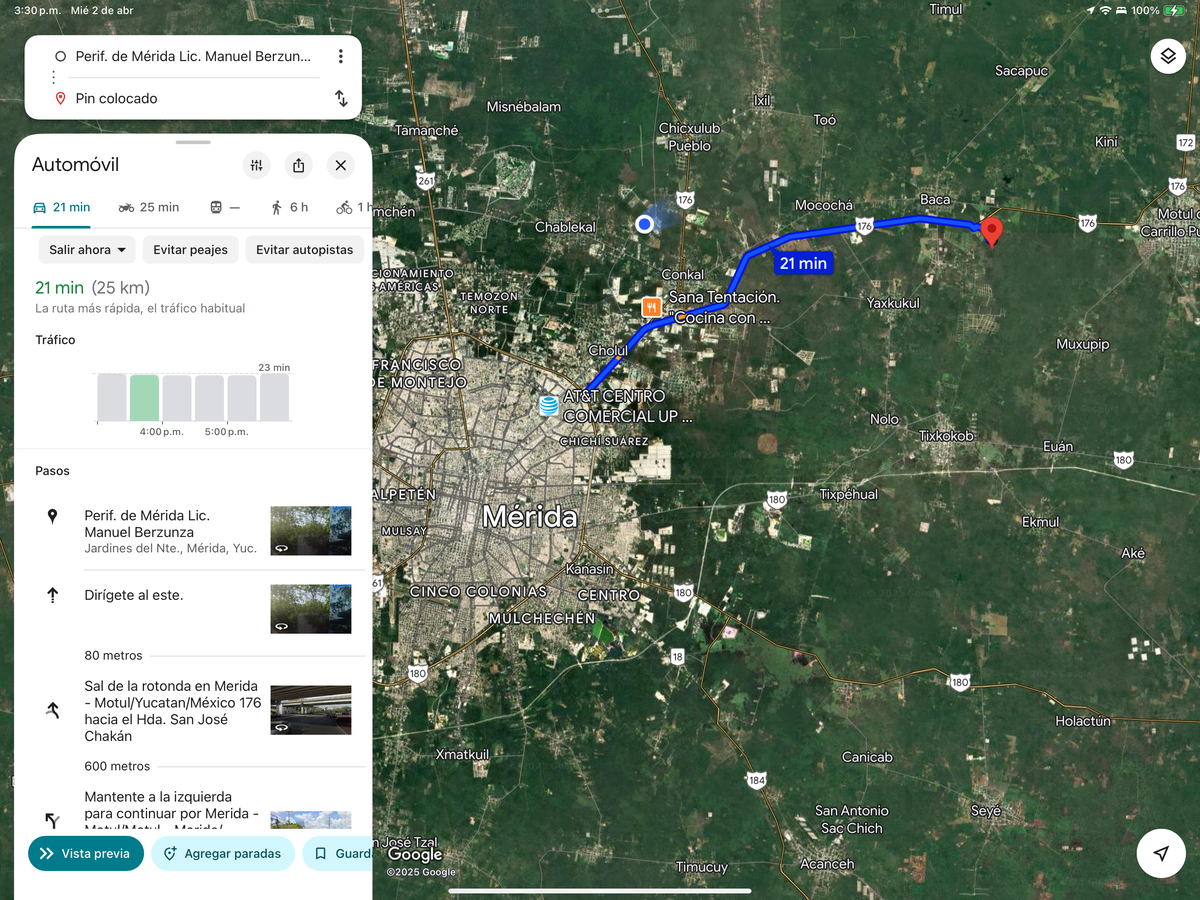Open street view thumbnail for rotonda step
Viewport: 1200px width, 900px height.
[310, 710]
